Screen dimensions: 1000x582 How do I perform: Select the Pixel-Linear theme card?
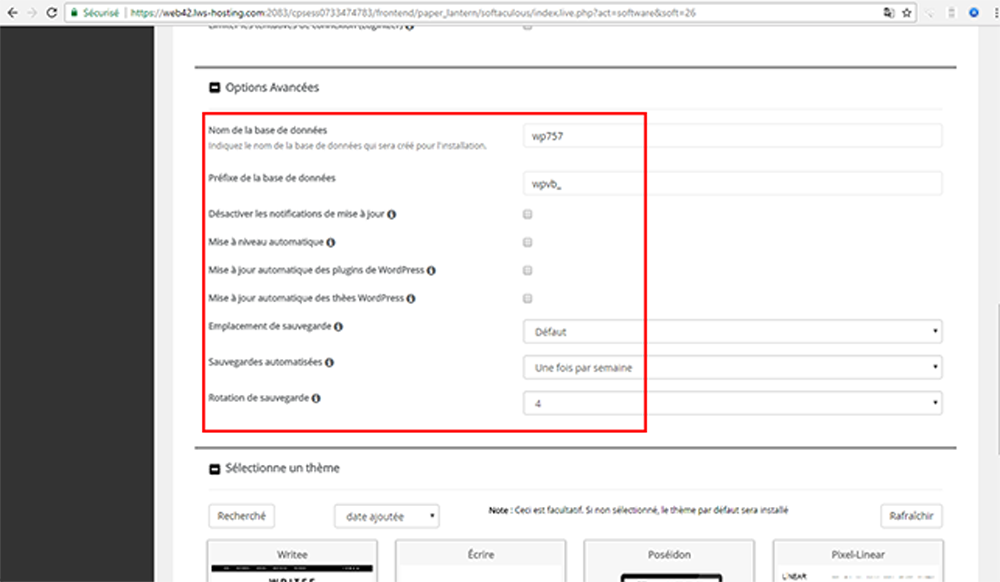tap(858, 561)
